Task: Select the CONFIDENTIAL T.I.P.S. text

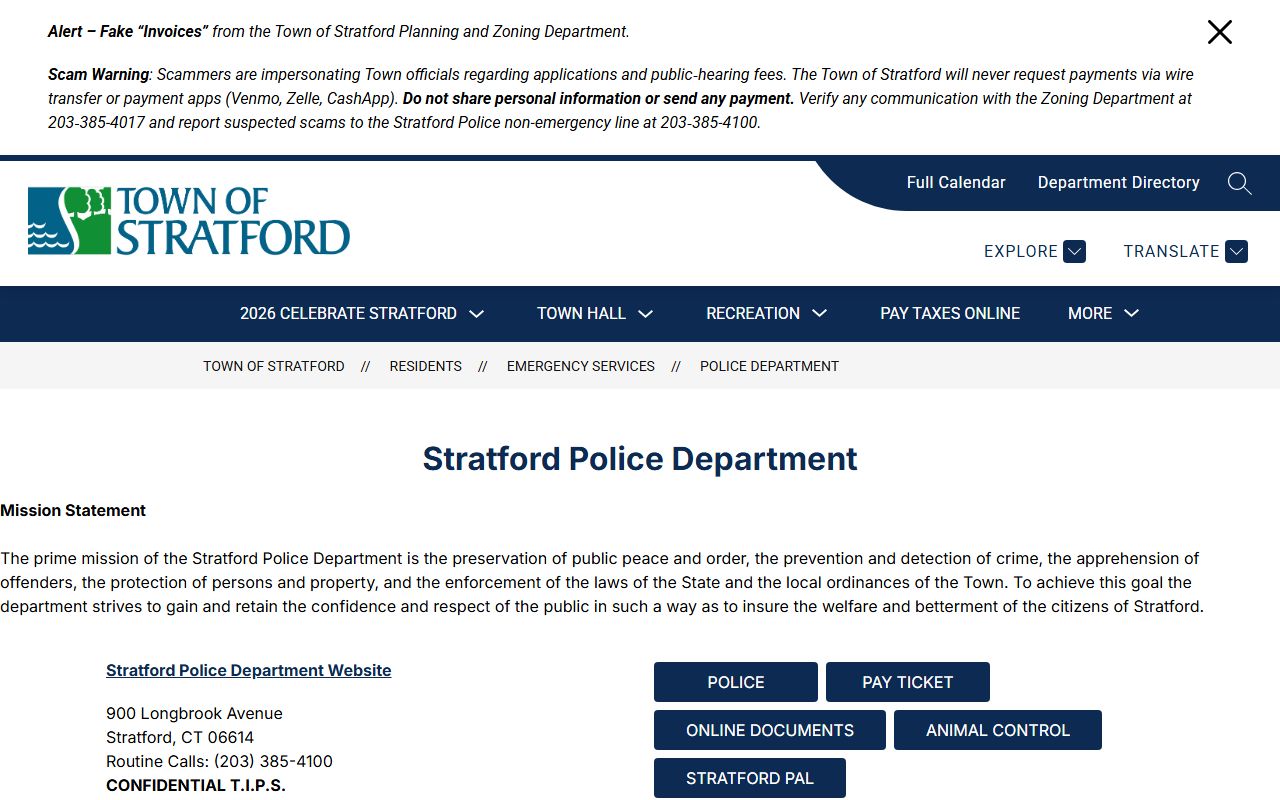Action: click(196, 785)
